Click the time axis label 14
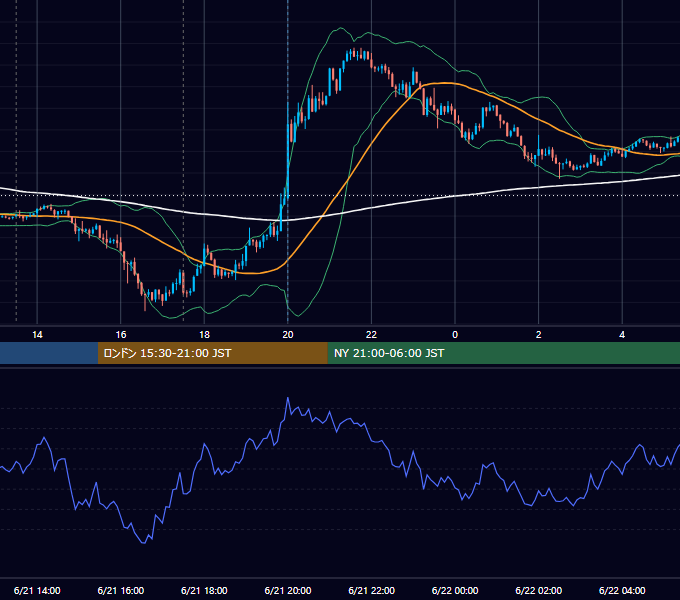Screen dimensions: 680x600 click(x=37, y=335)
